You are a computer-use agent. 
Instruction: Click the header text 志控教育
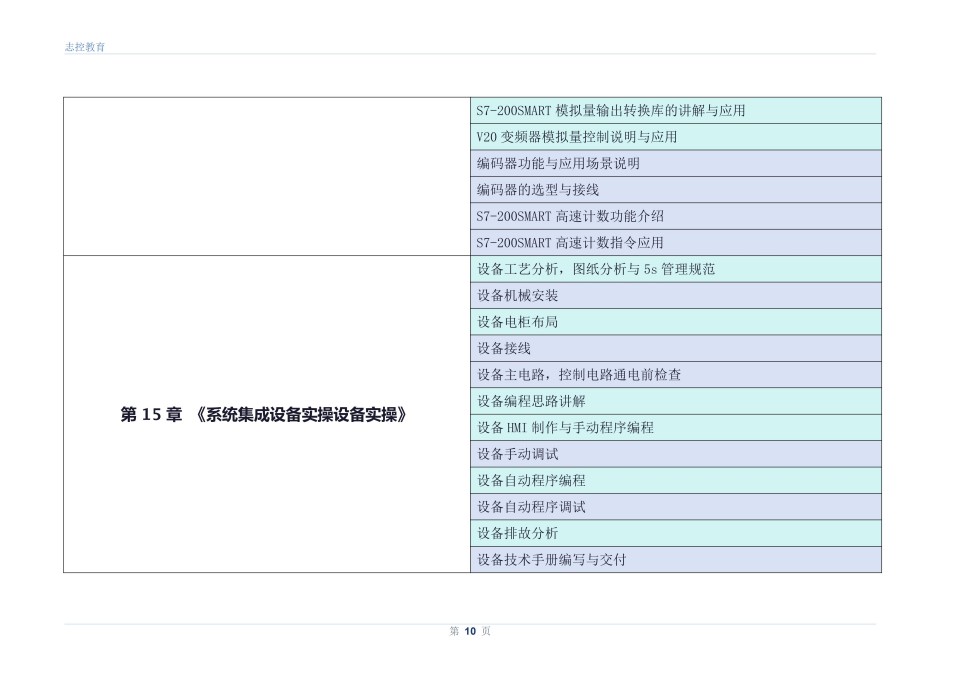tap(85, 47)
